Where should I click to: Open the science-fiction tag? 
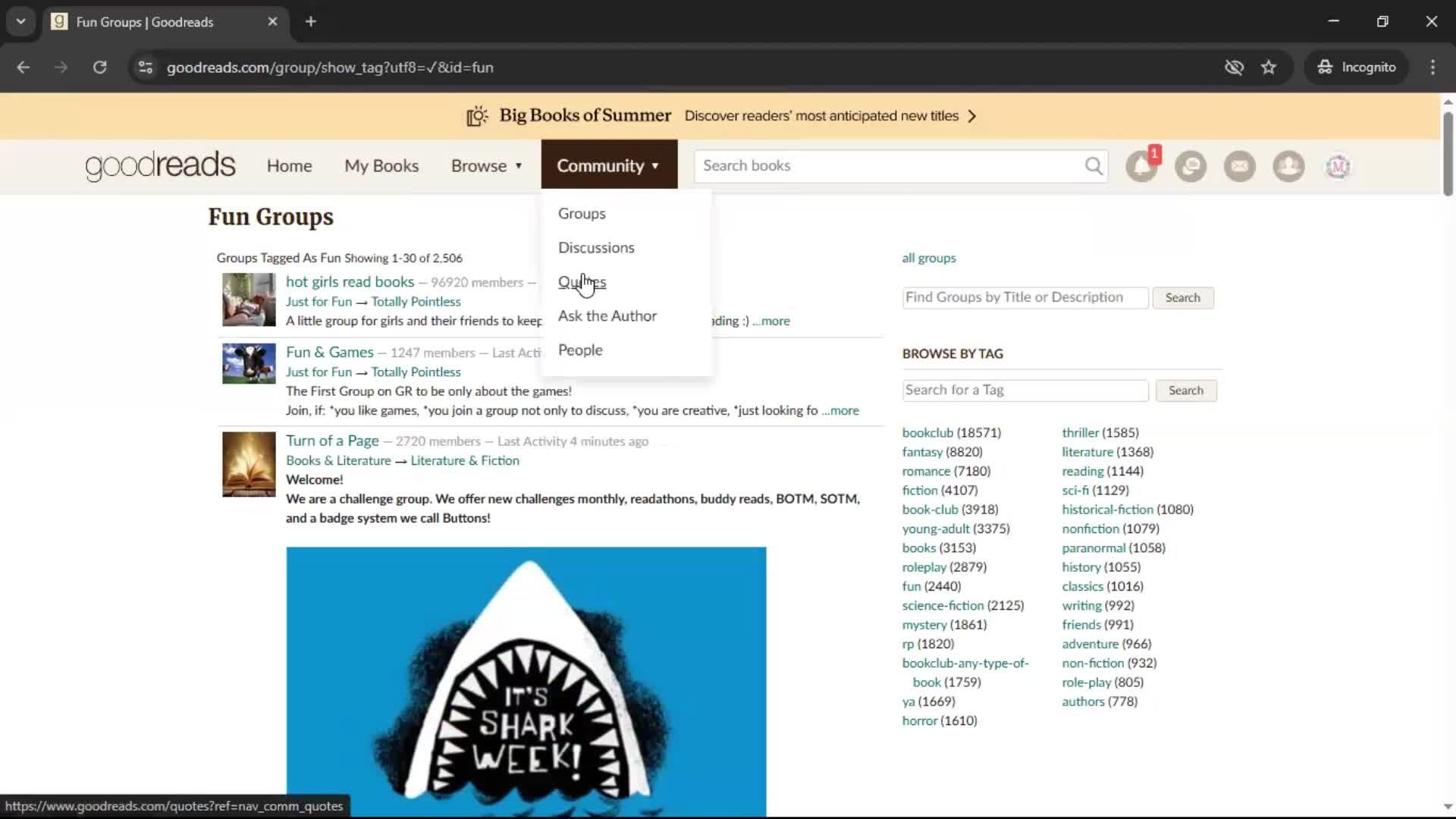click(x=943, y=605)
